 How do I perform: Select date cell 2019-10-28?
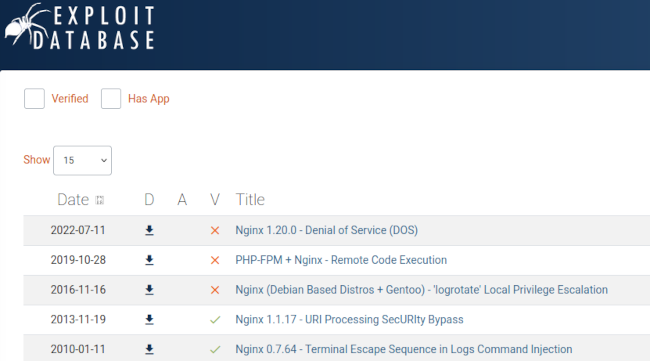78,260
